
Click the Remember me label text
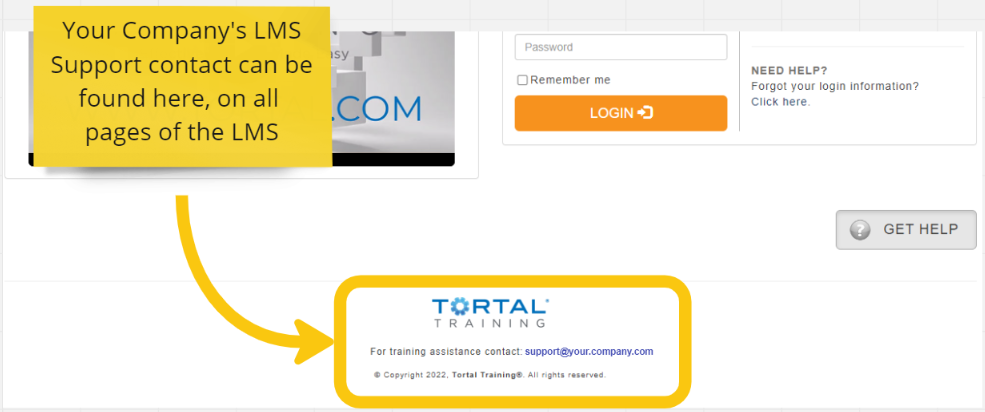570,80
